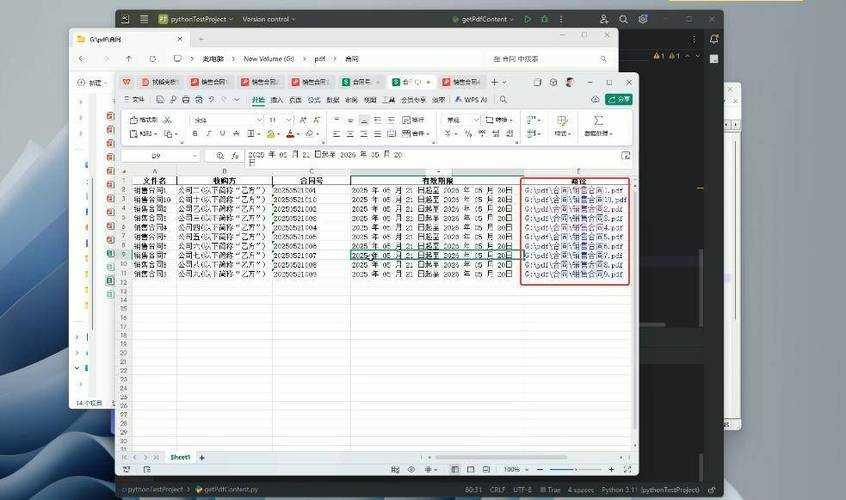
Task: Add a new sheet with plus icon
Action: (x=202, y=457)
